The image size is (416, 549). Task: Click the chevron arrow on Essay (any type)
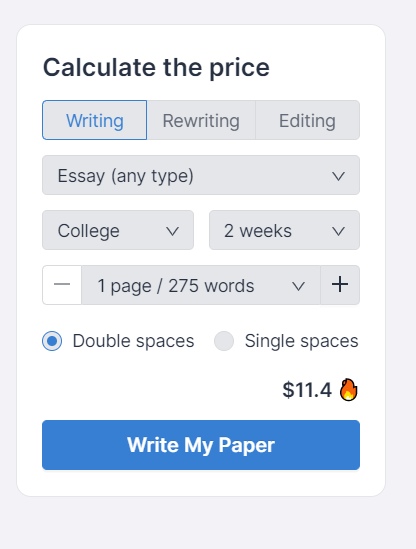(x=338, y=176)
